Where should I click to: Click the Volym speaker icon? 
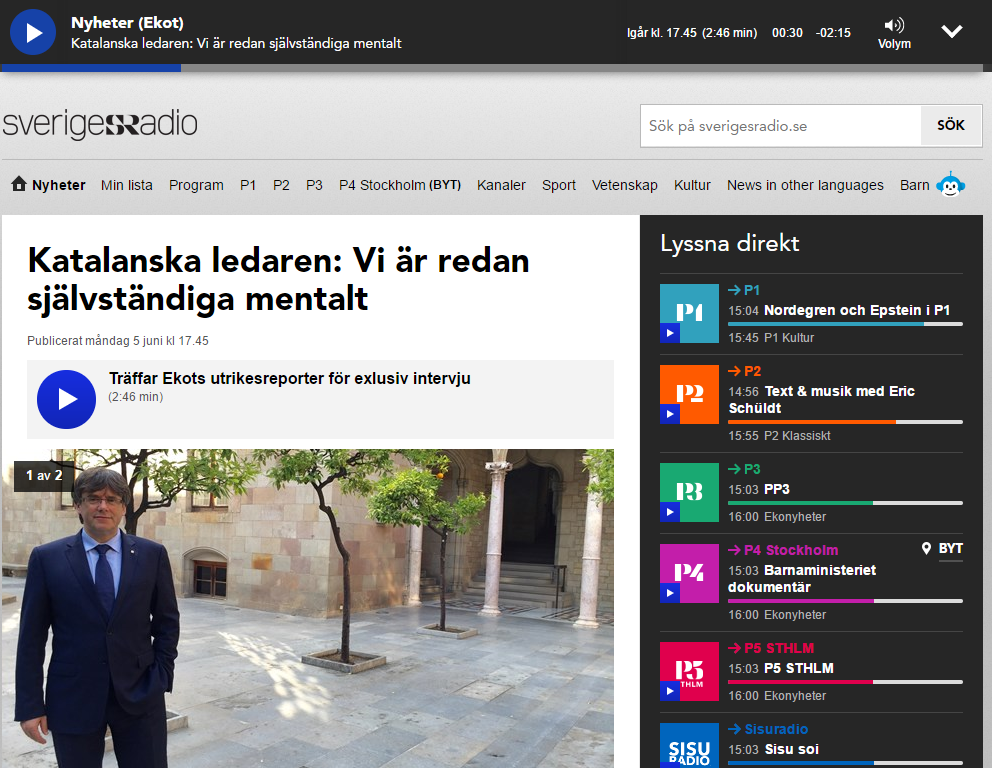894,25
